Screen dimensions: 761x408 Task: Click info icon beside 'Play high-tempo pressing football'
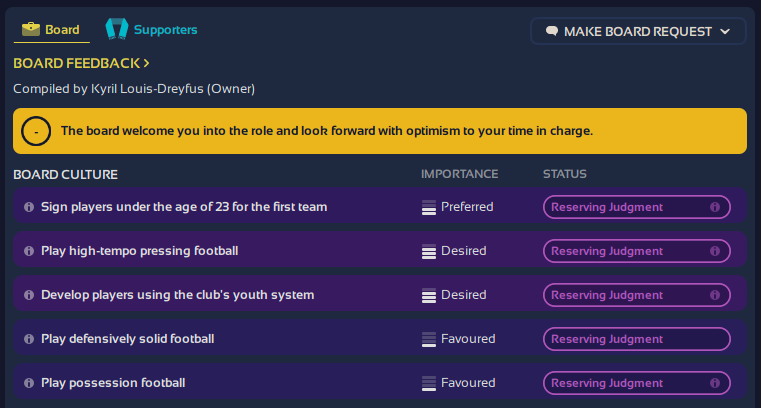pos(28,251)
